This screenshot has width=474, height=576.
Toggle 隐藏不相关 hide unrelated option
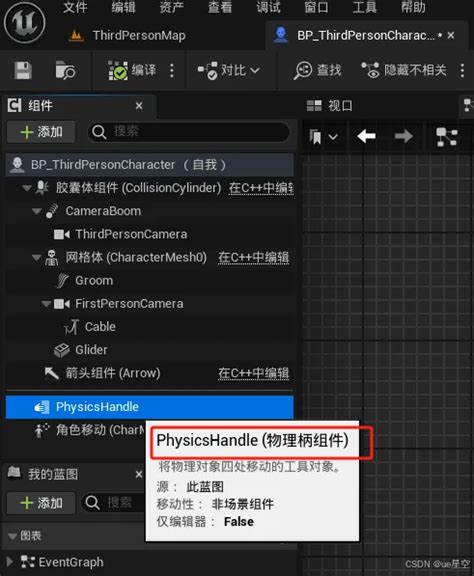[404, 70]
